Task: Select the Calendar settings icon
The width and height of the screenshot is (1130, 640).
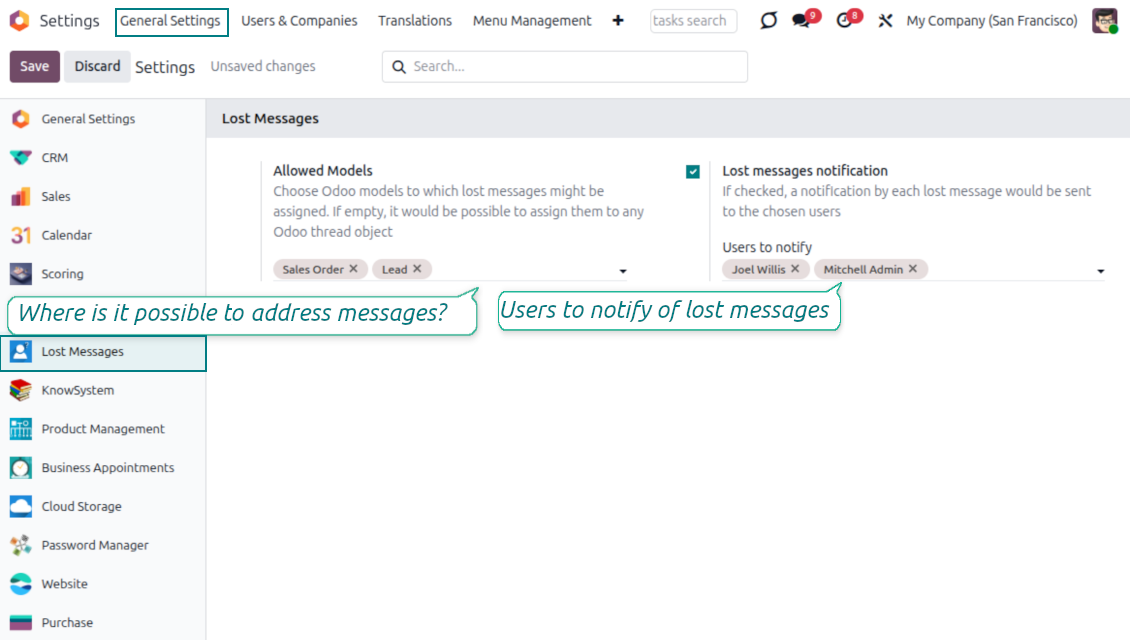Action: tap(20, 235)
